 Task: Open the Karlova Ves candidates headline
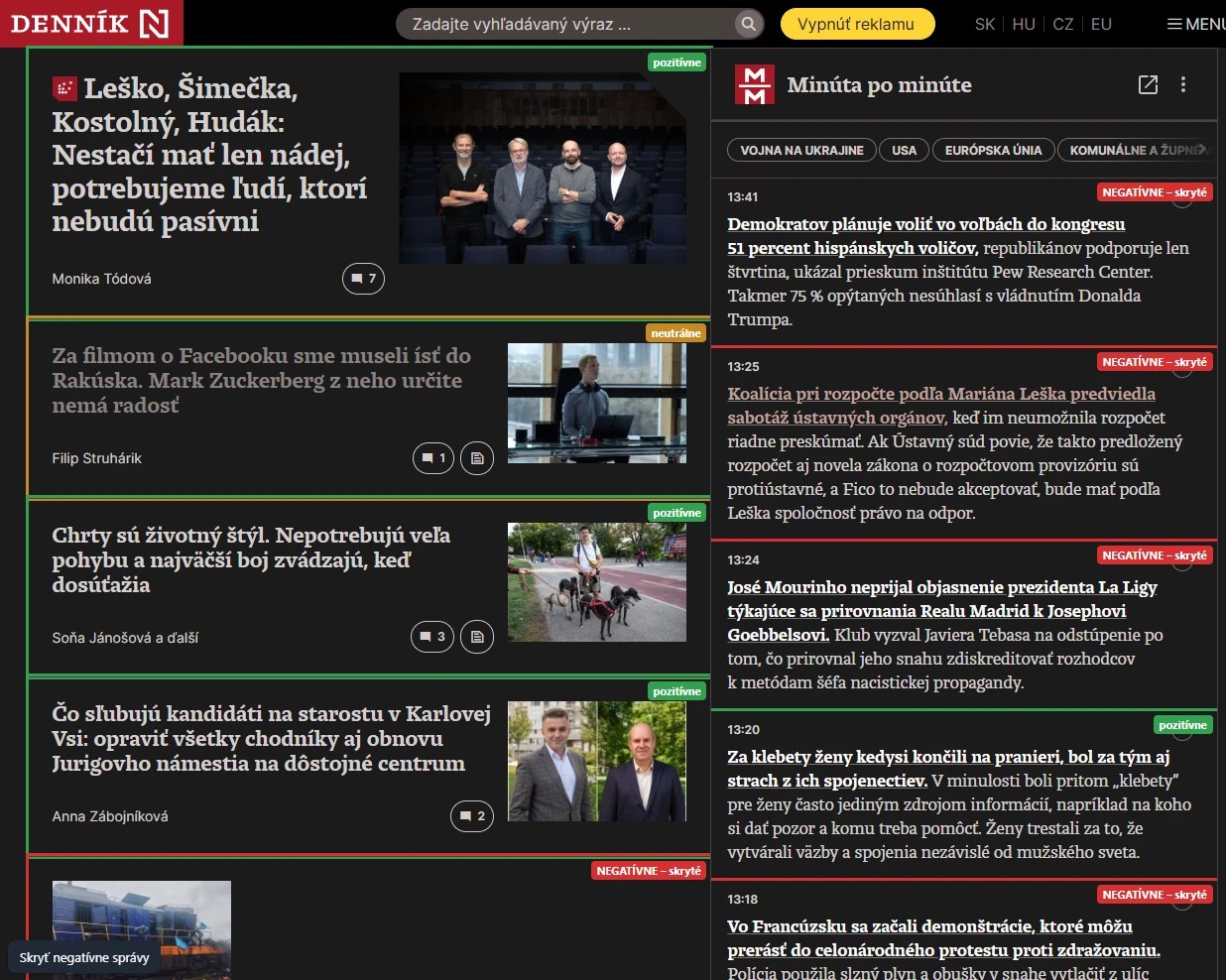271,738
